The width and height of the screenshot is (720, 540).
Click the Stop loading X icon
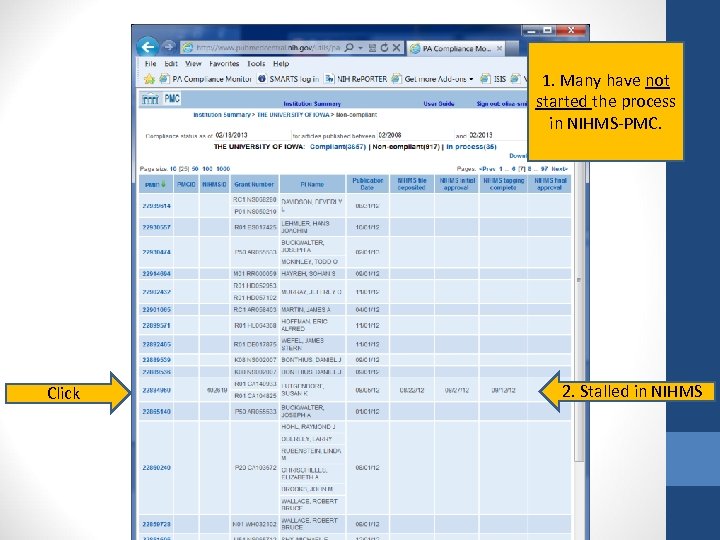click(397, 48)
